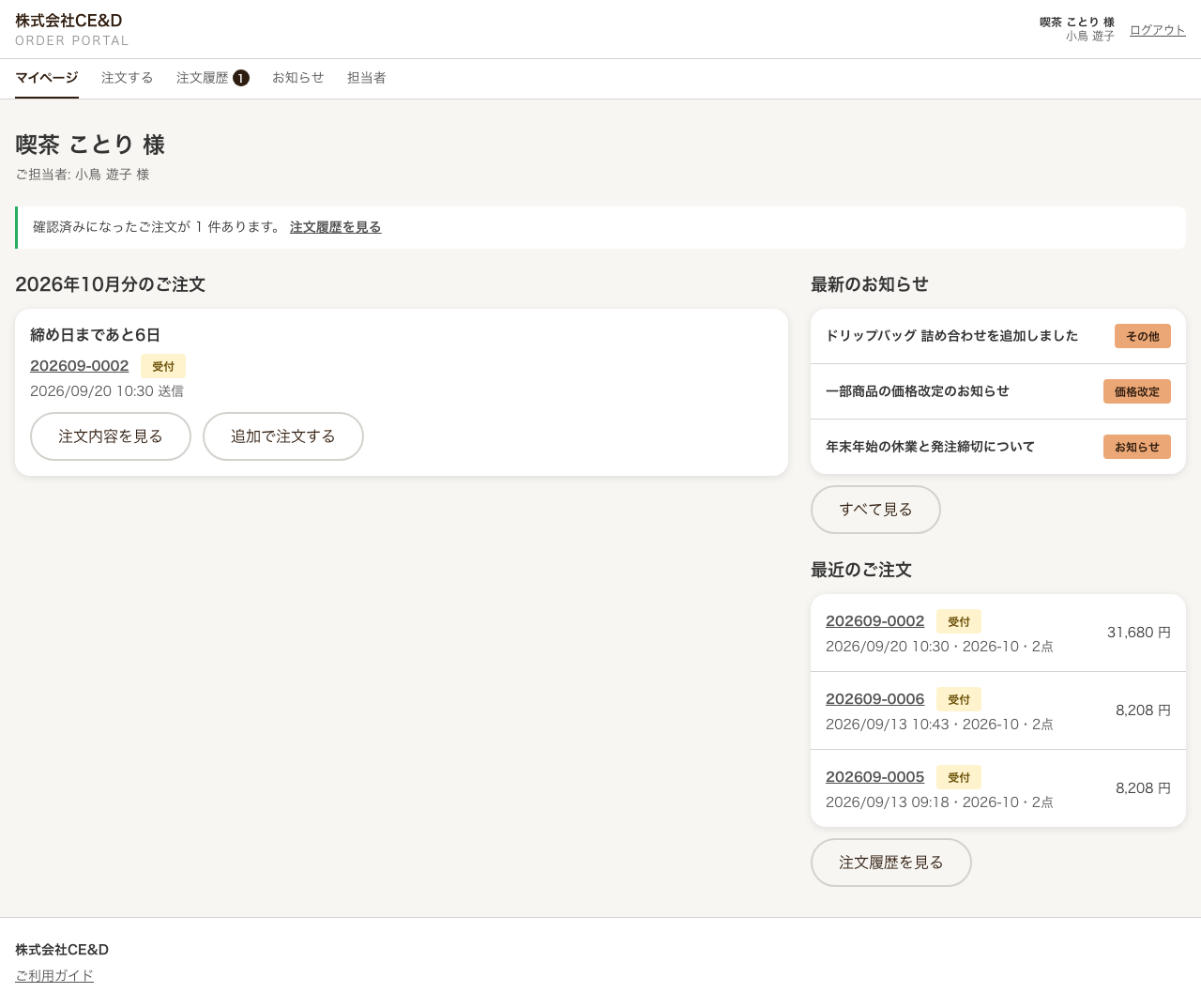Click the 2026/09/20 10:30 送信 timestamp
Viewport: 1201px width, 1008px height.
(107, 391)
